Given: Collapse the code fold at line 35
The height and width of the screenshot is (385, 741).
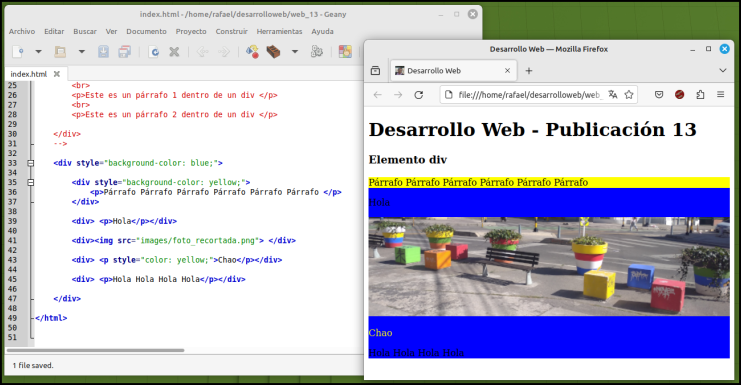Looking at the screenshot, I should pos(31,182).
